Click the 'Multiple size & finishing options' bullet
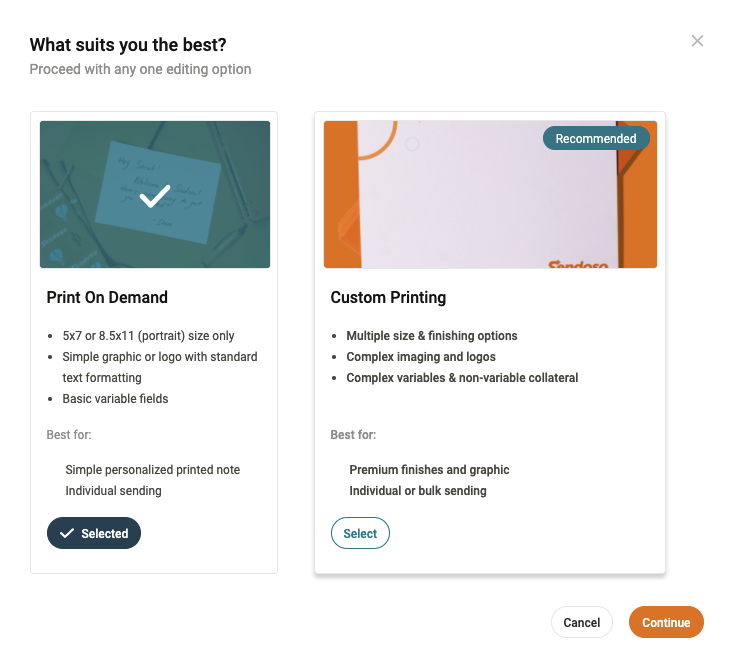The image size is (730, 650). point(432,336)
